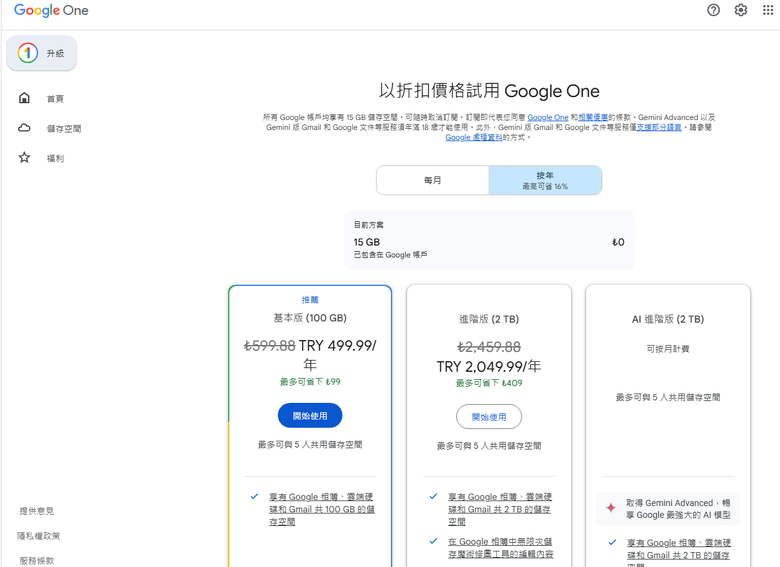Click the checkmark beside 100 GB storage feature

pos(254,496)
